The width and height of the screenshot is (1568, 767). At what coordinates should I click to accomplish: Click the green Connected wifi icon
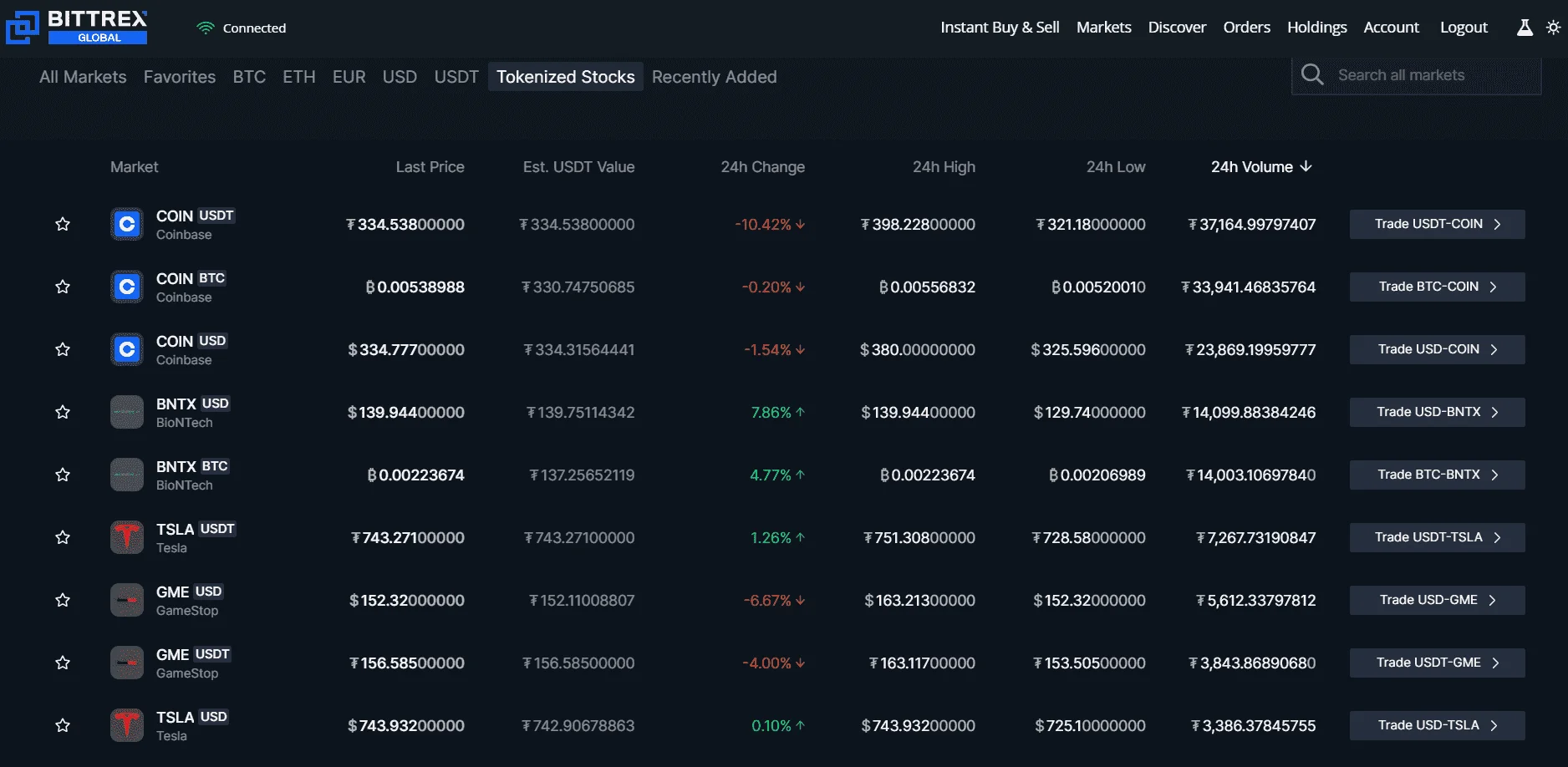coord(206,28)
